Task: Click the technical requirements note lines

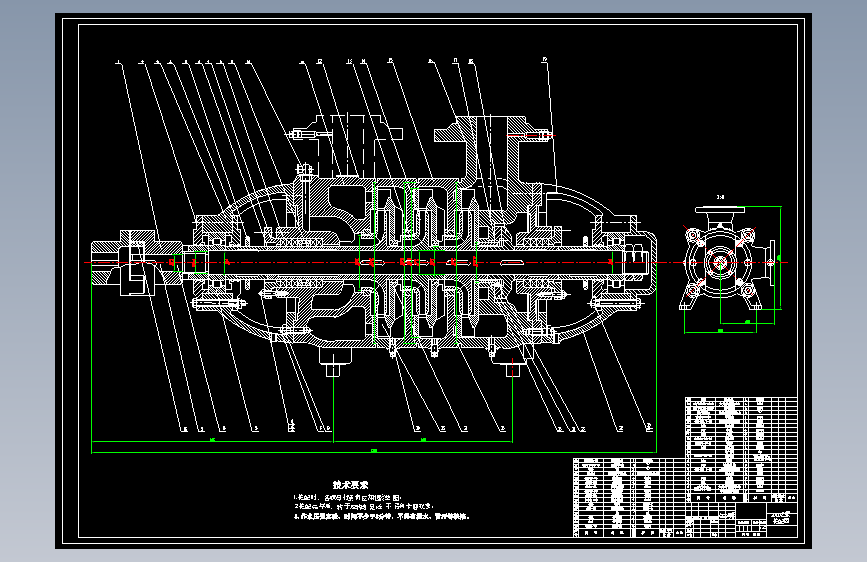Action: click(x=382, y=507)
